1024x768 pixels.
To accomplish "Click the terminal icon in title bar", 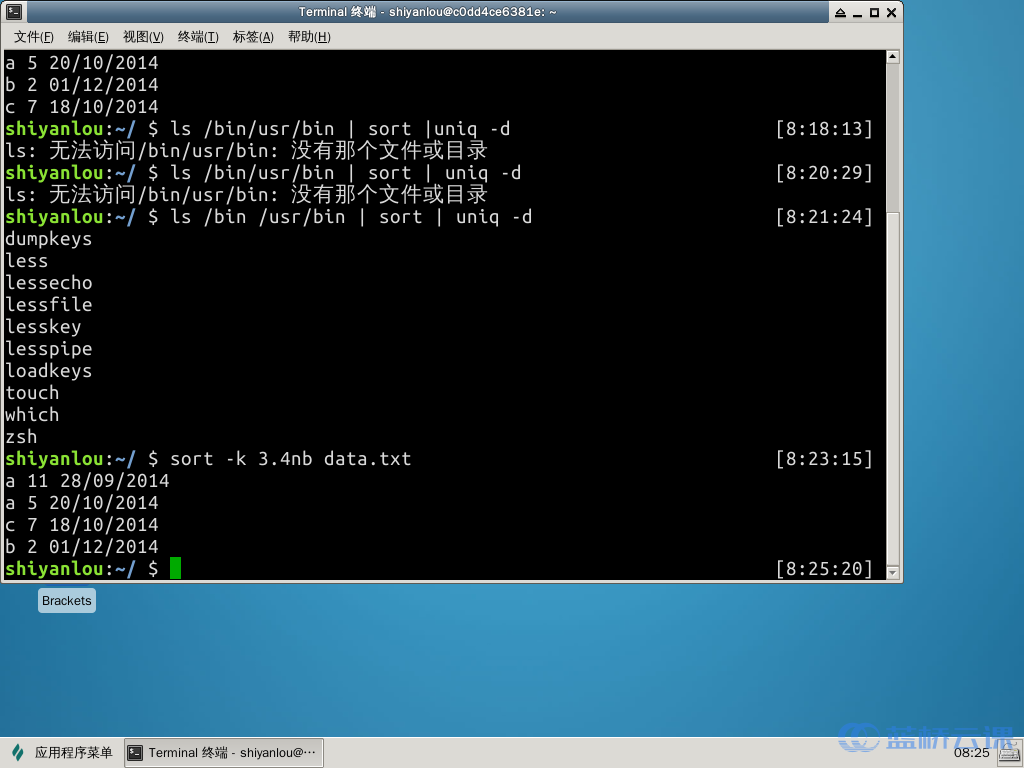I will [14, 12].
